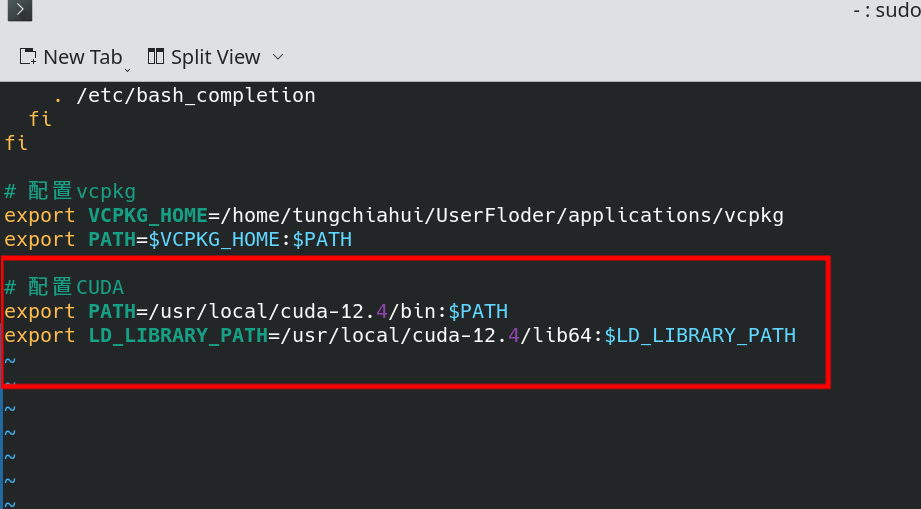Click the New Tab page icon

pyautogui.click(x=28, y=56)
